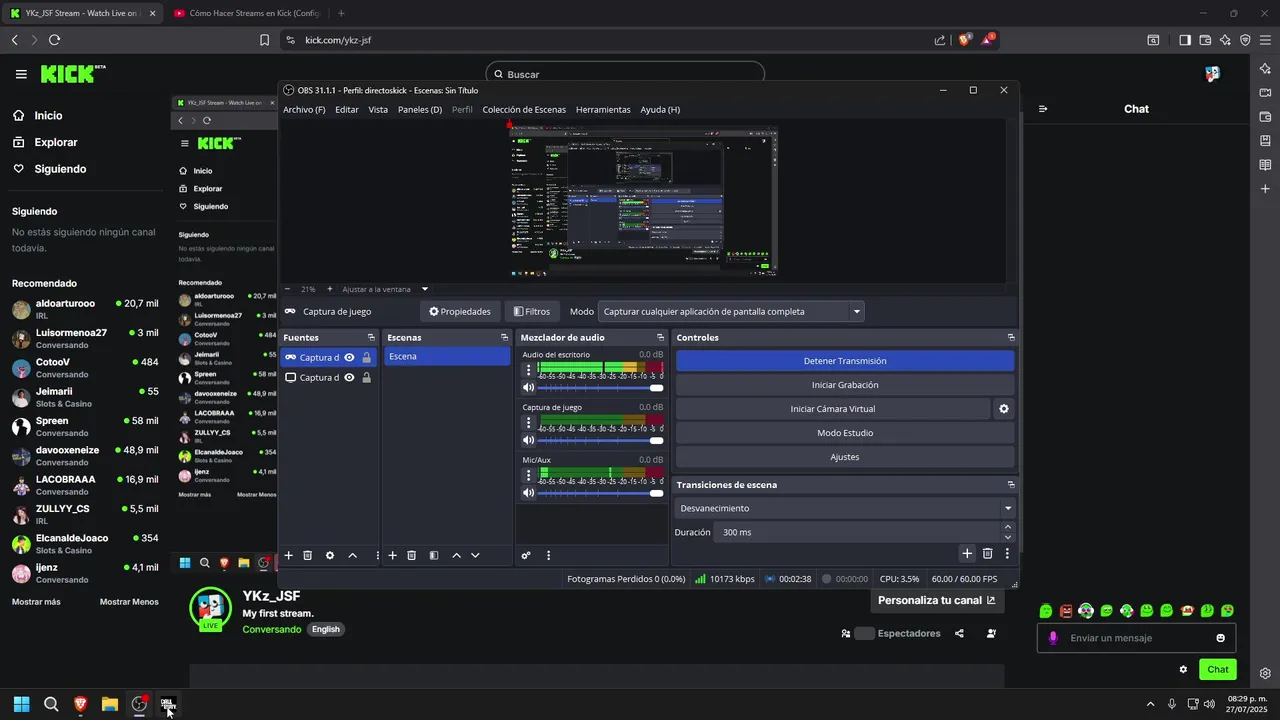Click Iniciar Grabación button

pos(845,385)
